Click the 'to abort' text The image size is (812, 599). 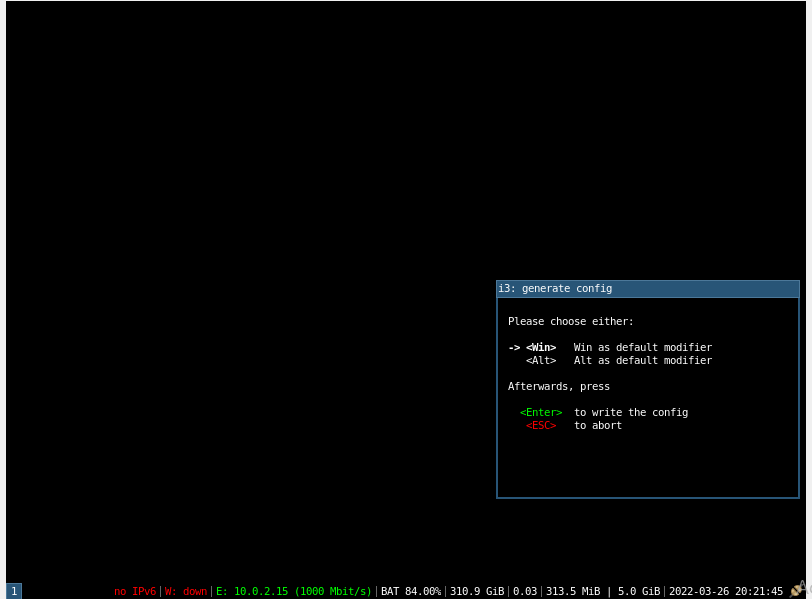(598, 426)
